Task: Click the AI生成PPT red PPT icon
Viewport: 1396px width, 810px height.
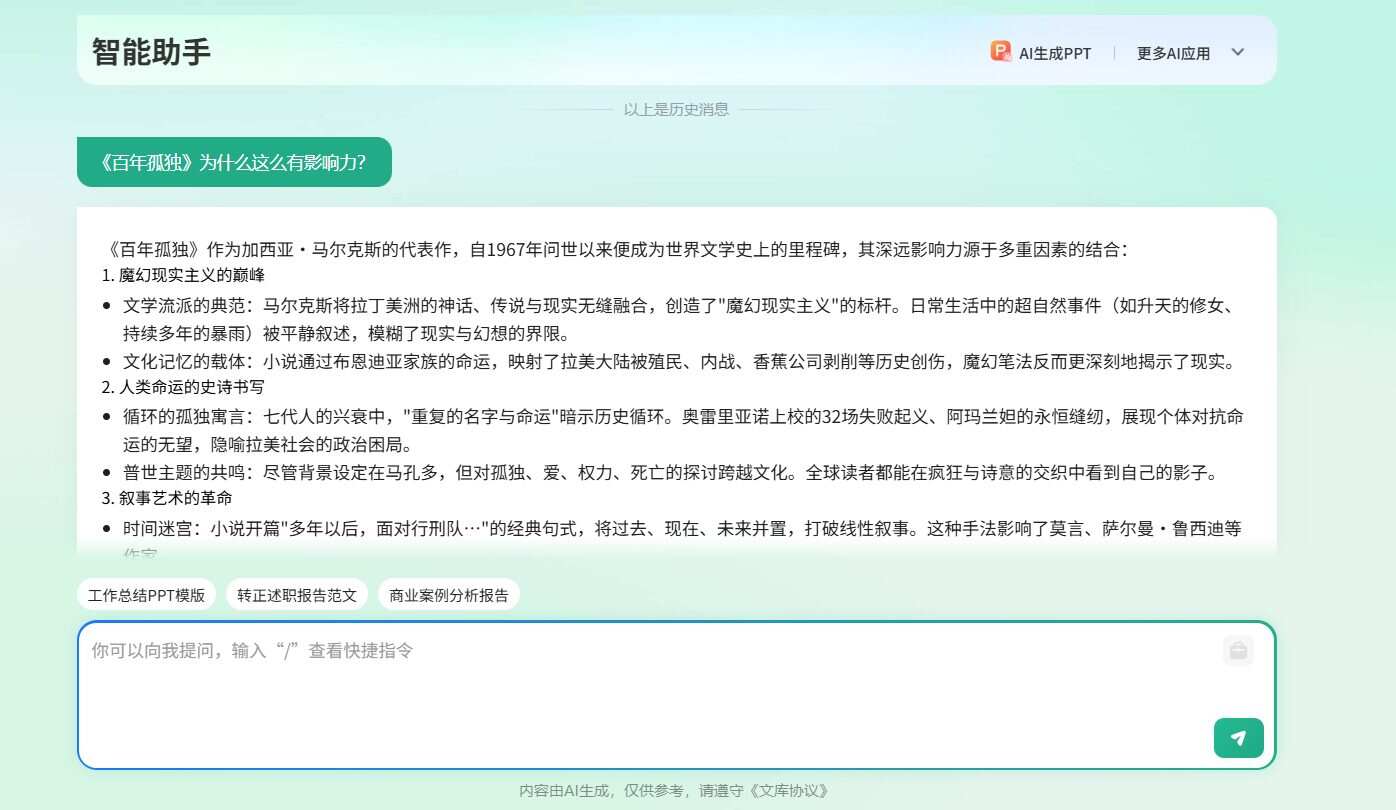Action: (1000, 52)
